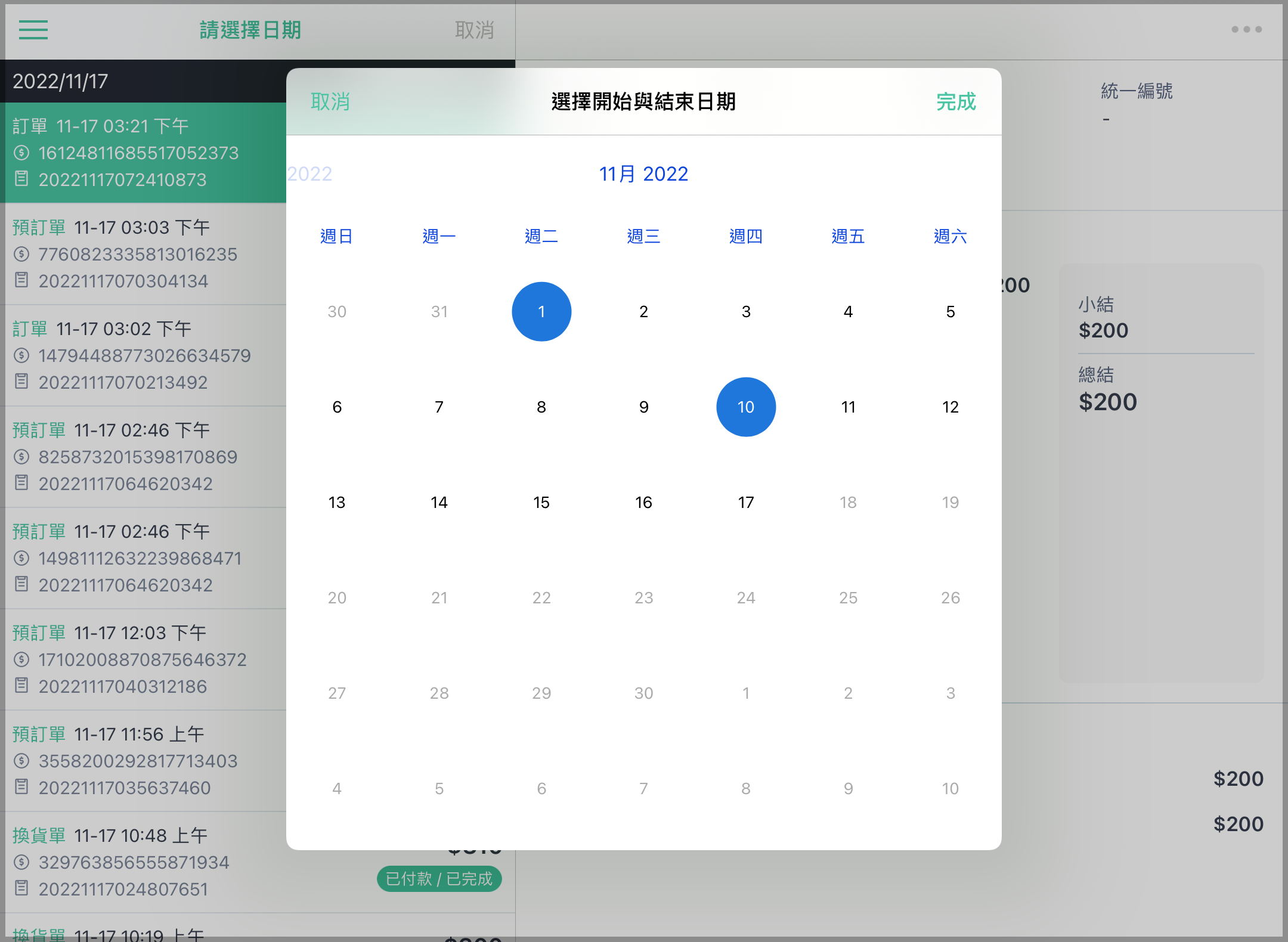1288x942 pixels.
Task: Open order 11-17 03:21 下午 row
Action: [x=143, y=153]
